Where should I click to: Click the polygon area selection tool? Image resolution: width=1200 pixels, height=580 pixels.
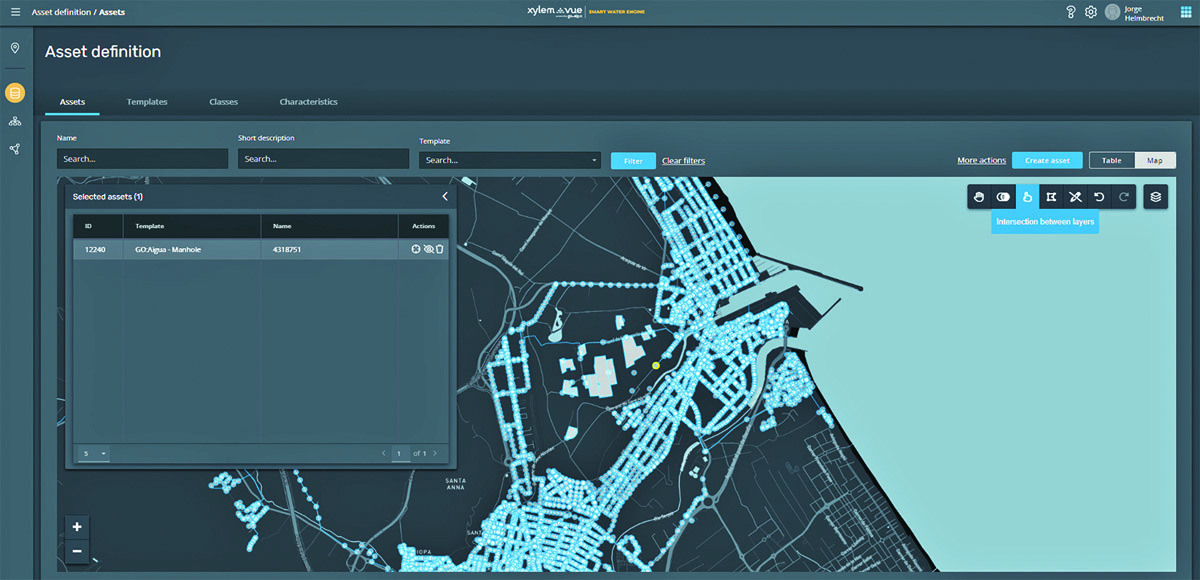tap(1051, 197)
